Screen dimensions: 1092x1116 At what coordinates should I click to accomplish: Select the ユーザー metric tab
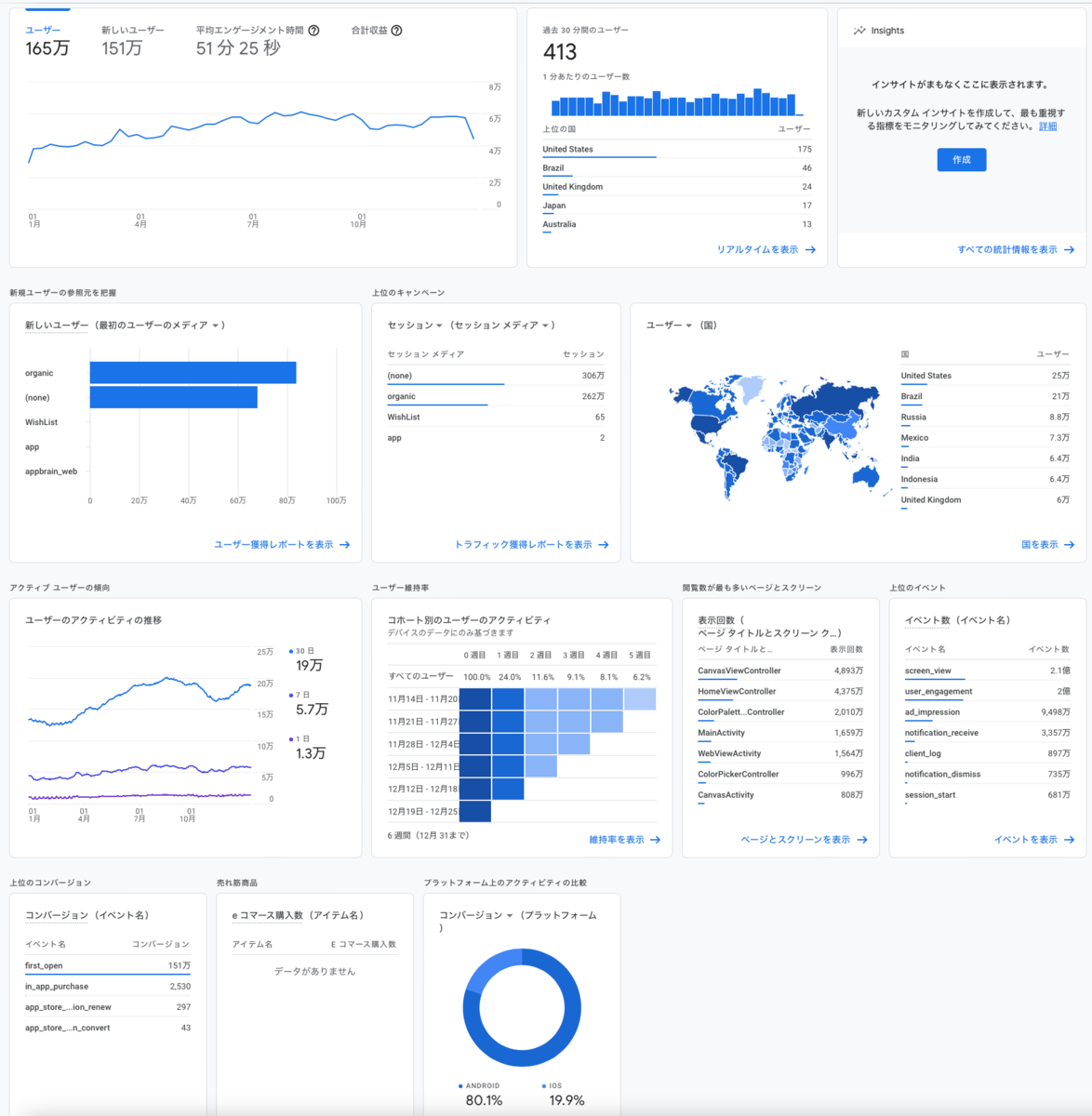pos(47,41)
